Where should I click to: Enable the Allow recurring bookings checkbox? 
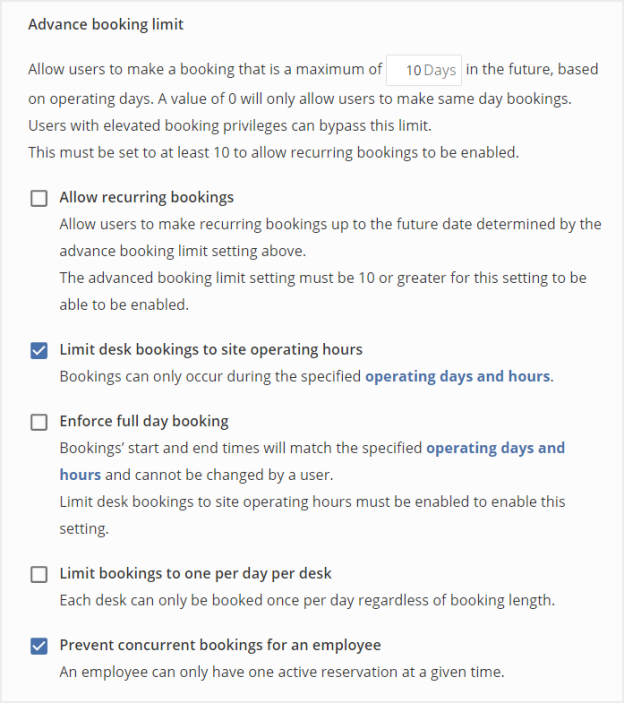[x=39, y=198]
